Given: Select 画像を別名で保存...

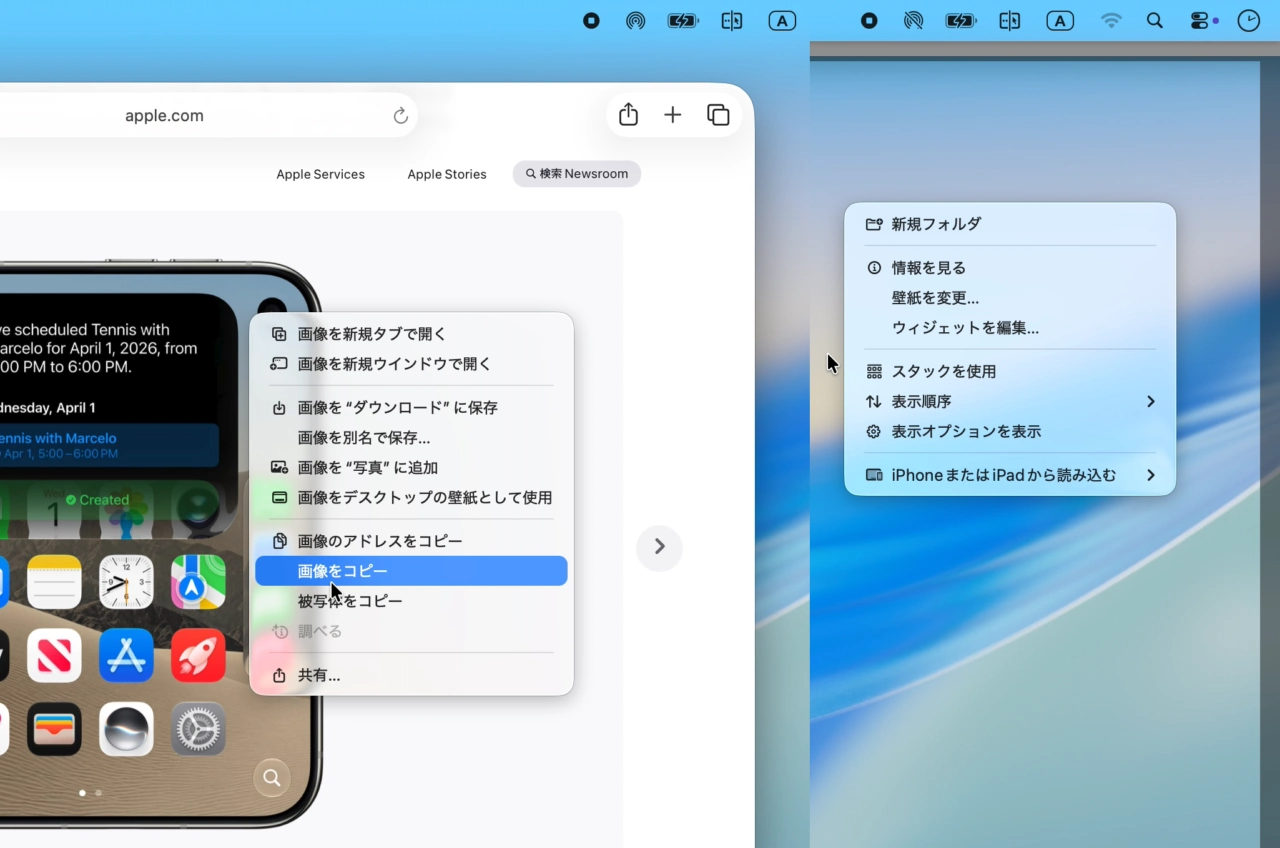Looking at the screenshot, I should (x=411, y=438).
